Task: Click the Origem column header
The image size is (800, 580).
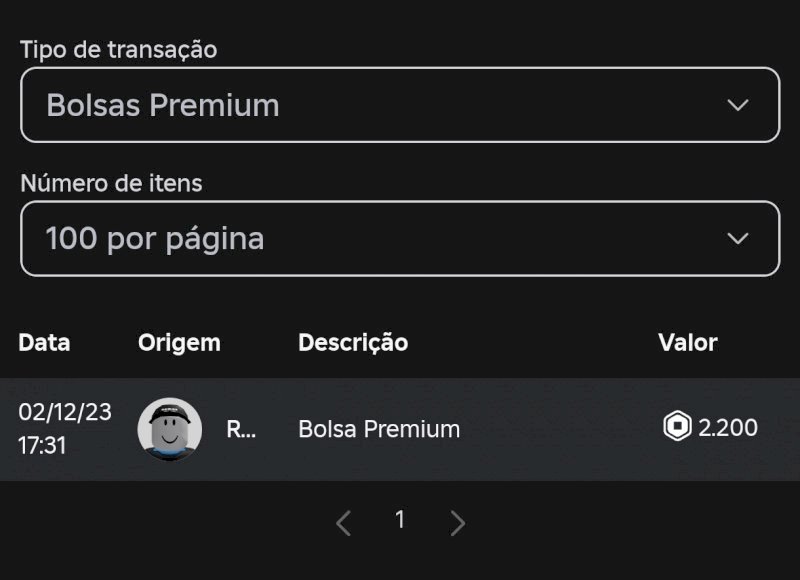Action: tap(179, 342)
